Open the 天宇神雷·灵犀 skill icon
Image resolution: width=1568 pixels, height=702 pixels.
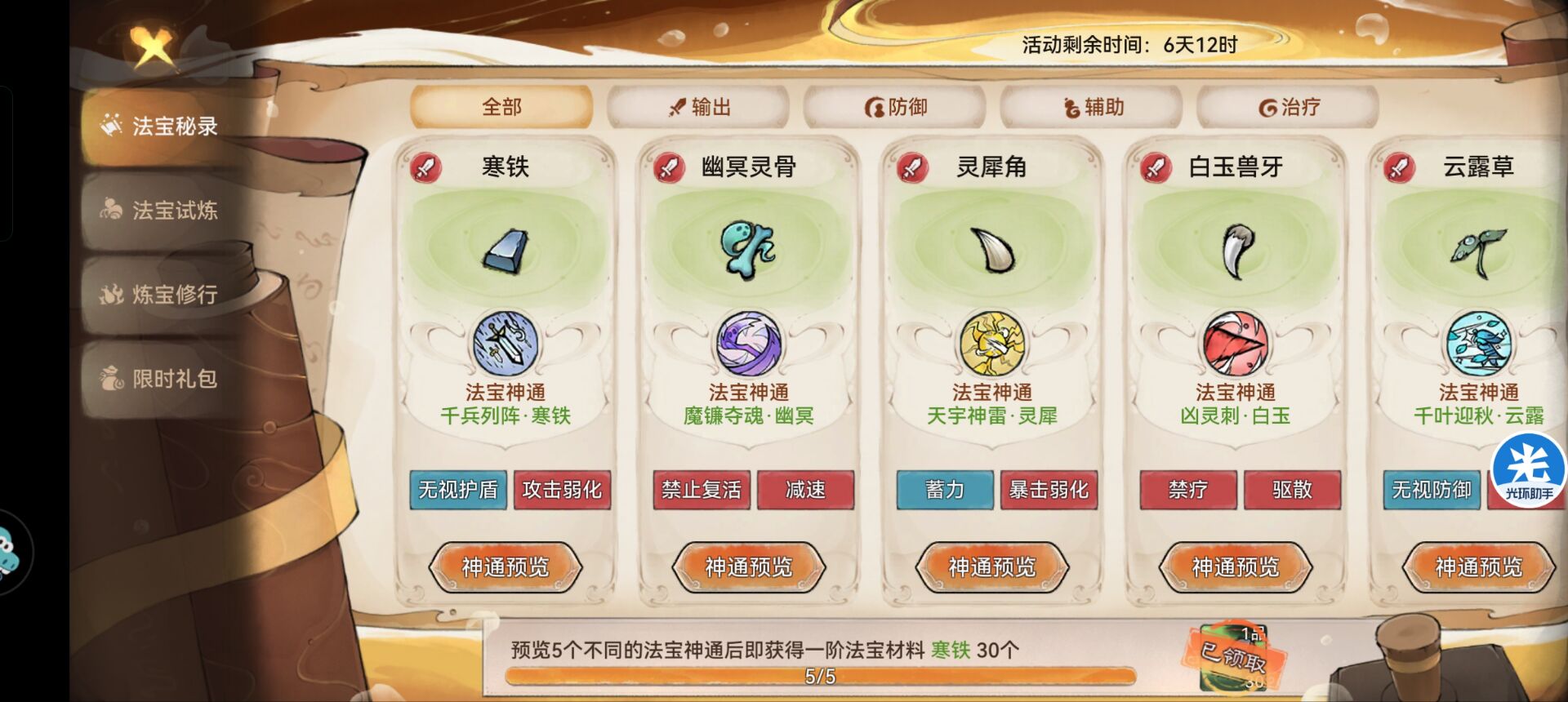point(991,344)
